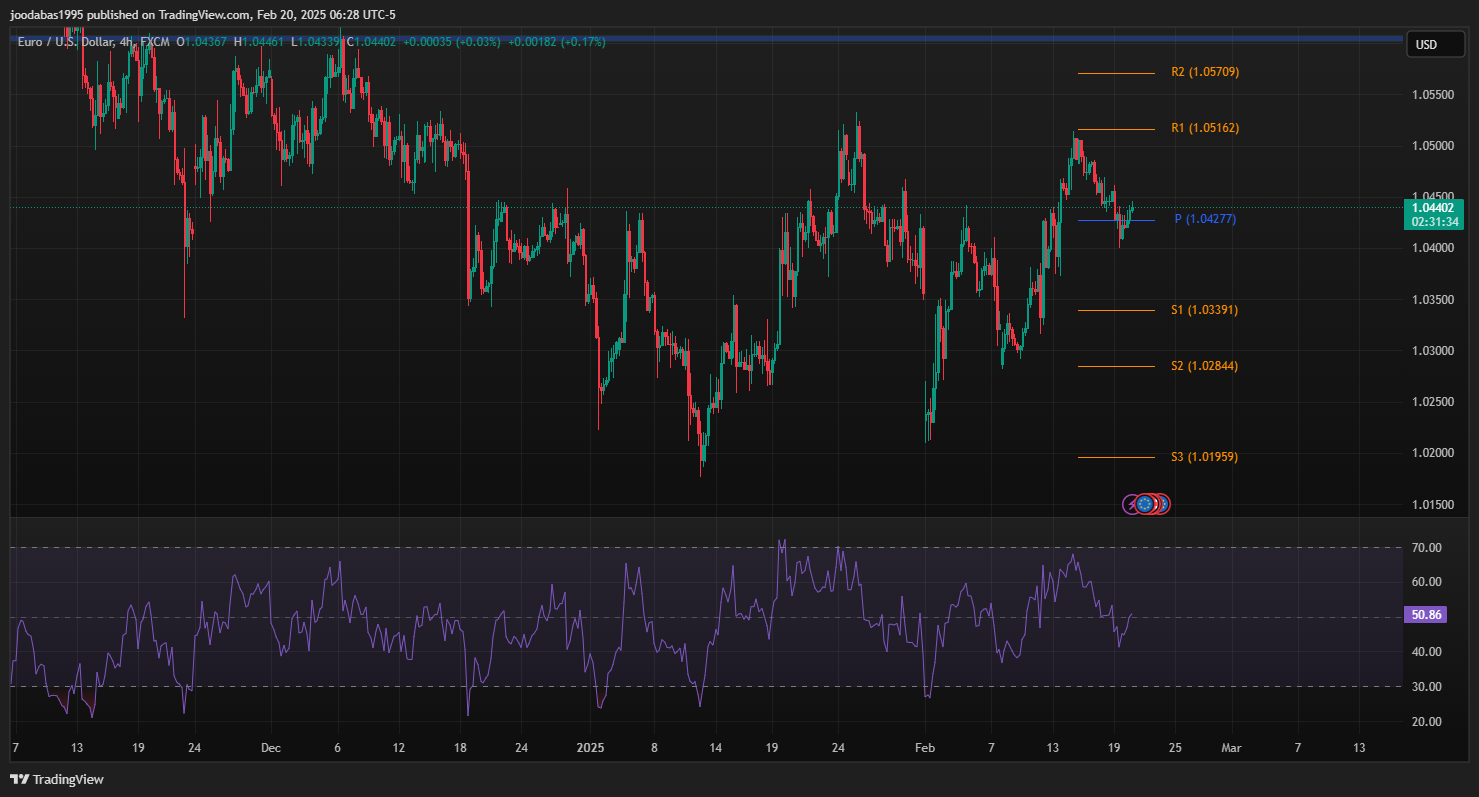1479x797 pixels.
Task: Select the S2 (1.02844) support label
Action: [x=1204, y=366]
